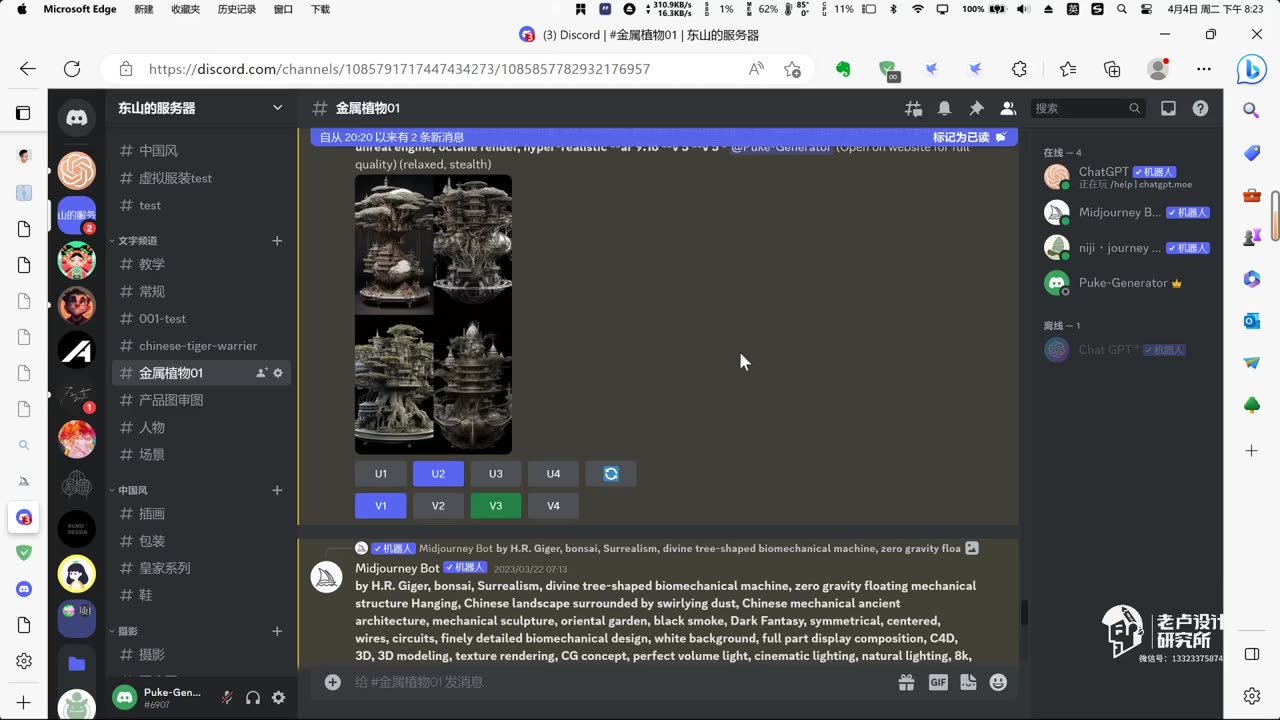Click the U4 upscale button
This screenshot has height=720, width=1280.
point(553,474)
